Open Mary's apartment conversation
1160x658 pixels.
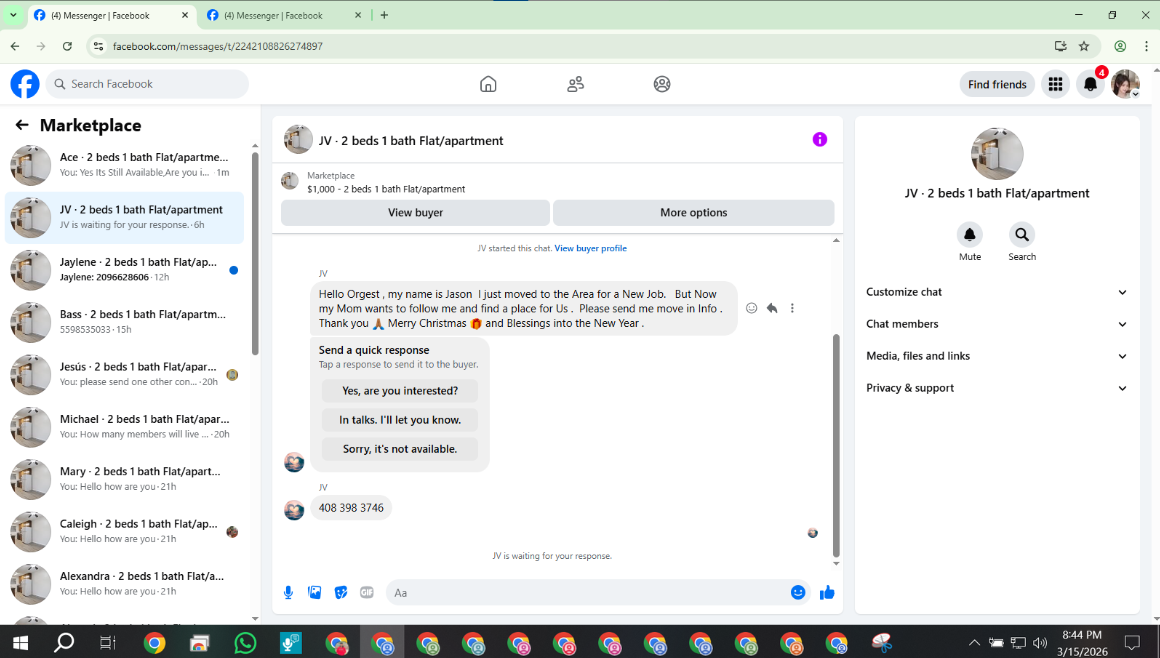124,479
